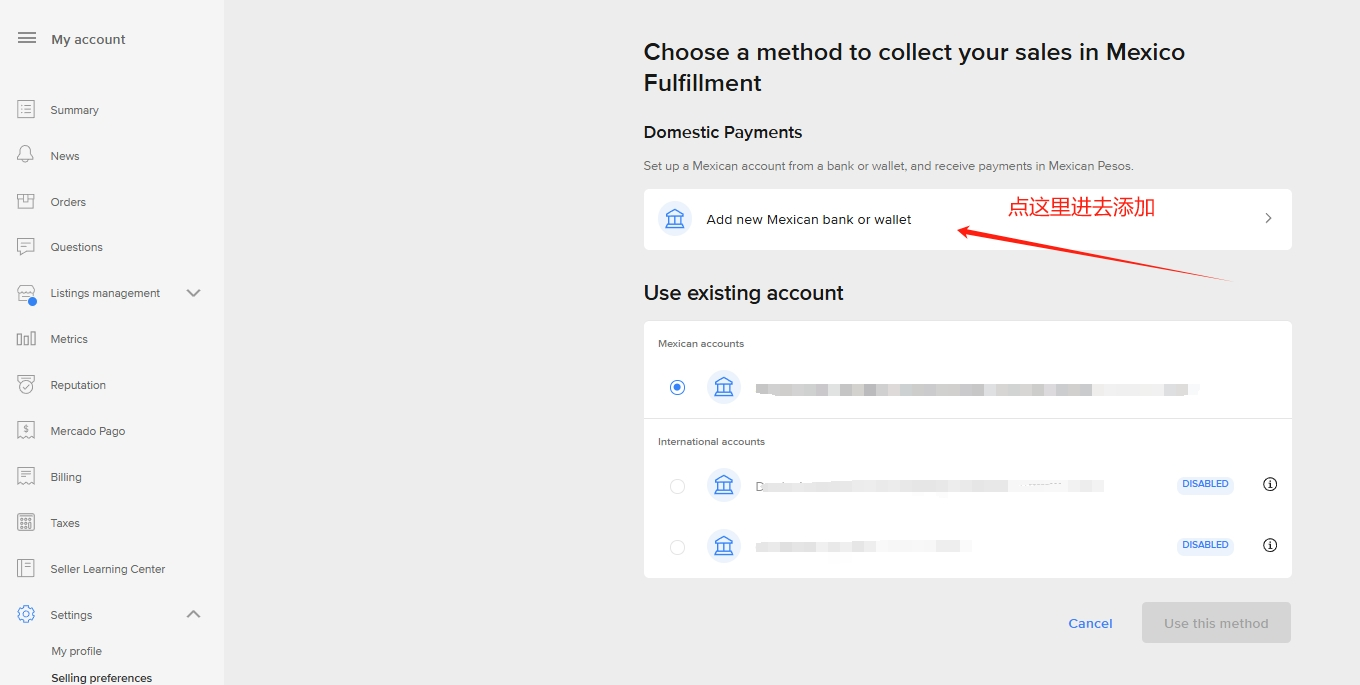
Task: Open Selling preferences in settings
Action: [102, 678]
